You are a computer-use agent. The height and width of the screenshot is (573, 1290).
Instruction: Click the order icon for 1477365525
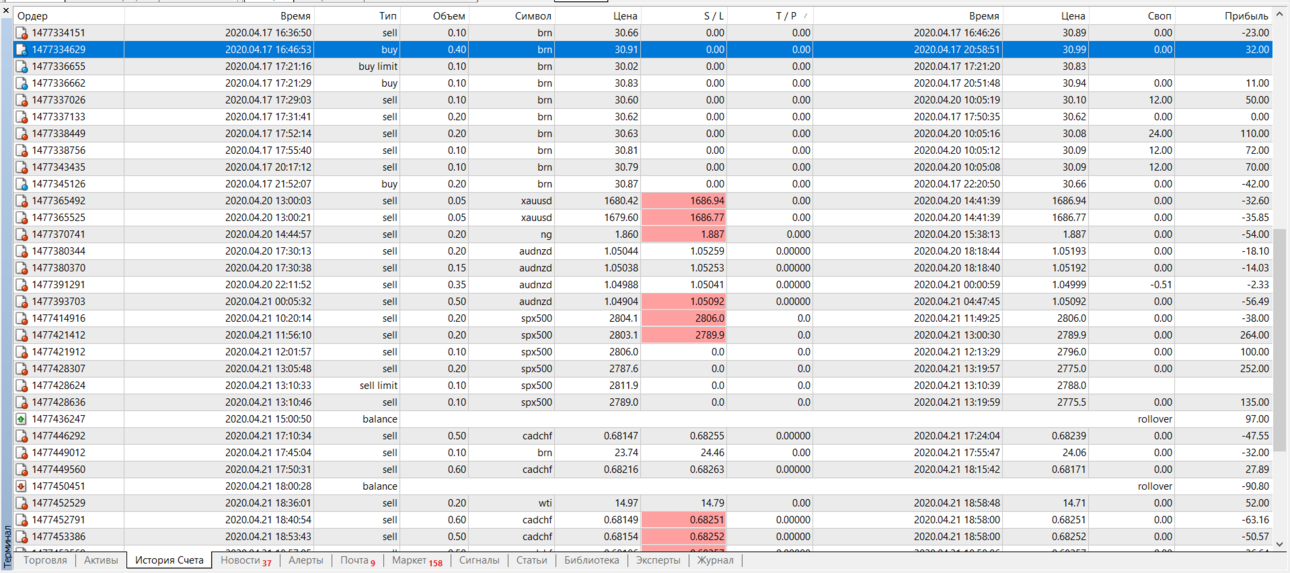(21, 217)
